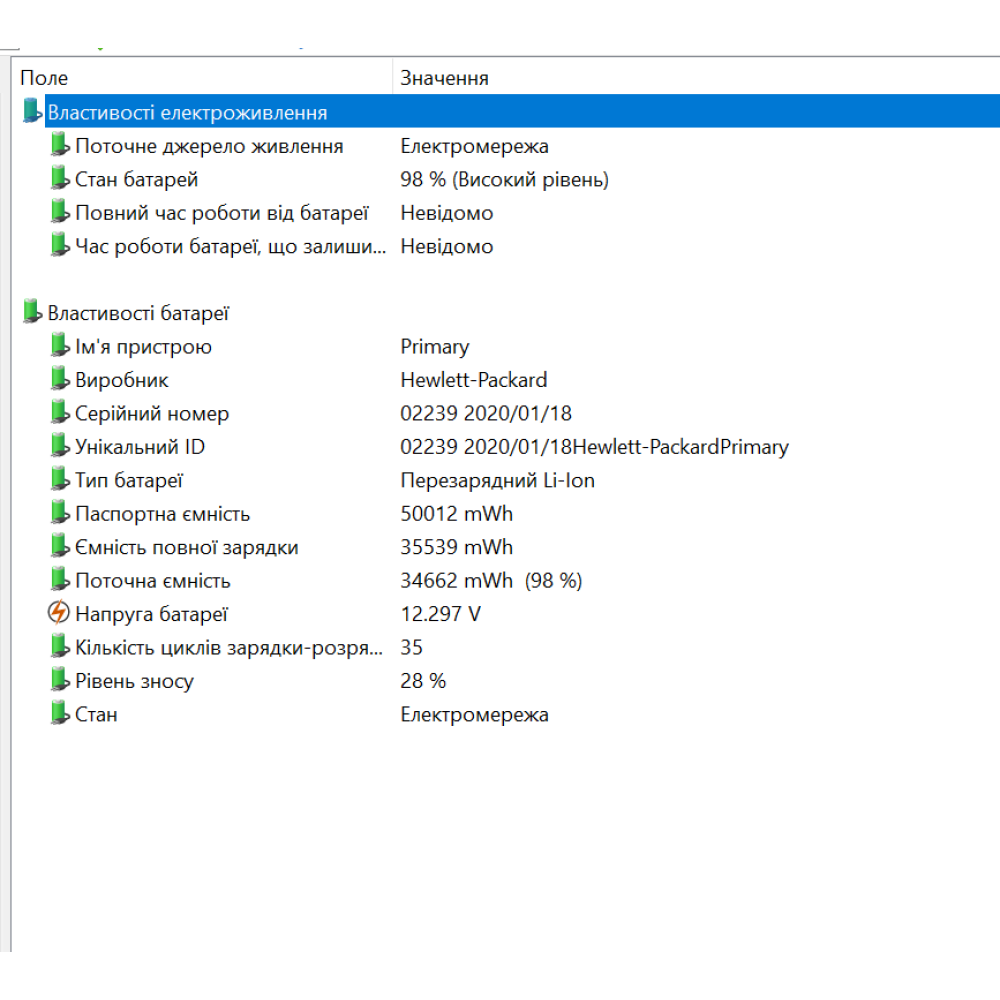Sort by the Поле column header
Screen dimensions: 1000x1000
pyautogui.click(x=200, y=78)
